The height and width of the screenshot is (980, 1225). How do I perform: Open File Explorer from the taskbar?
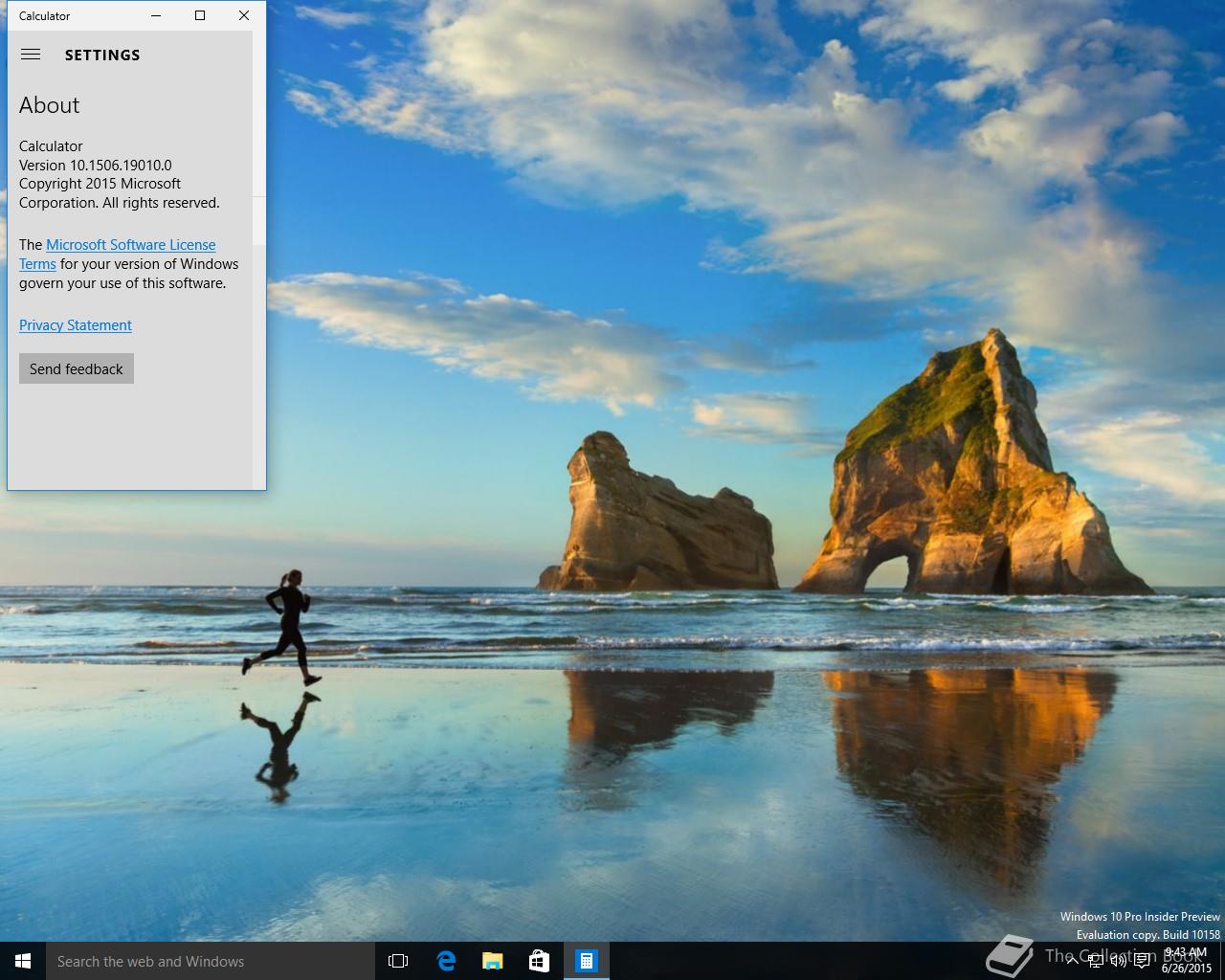(493, 961)
